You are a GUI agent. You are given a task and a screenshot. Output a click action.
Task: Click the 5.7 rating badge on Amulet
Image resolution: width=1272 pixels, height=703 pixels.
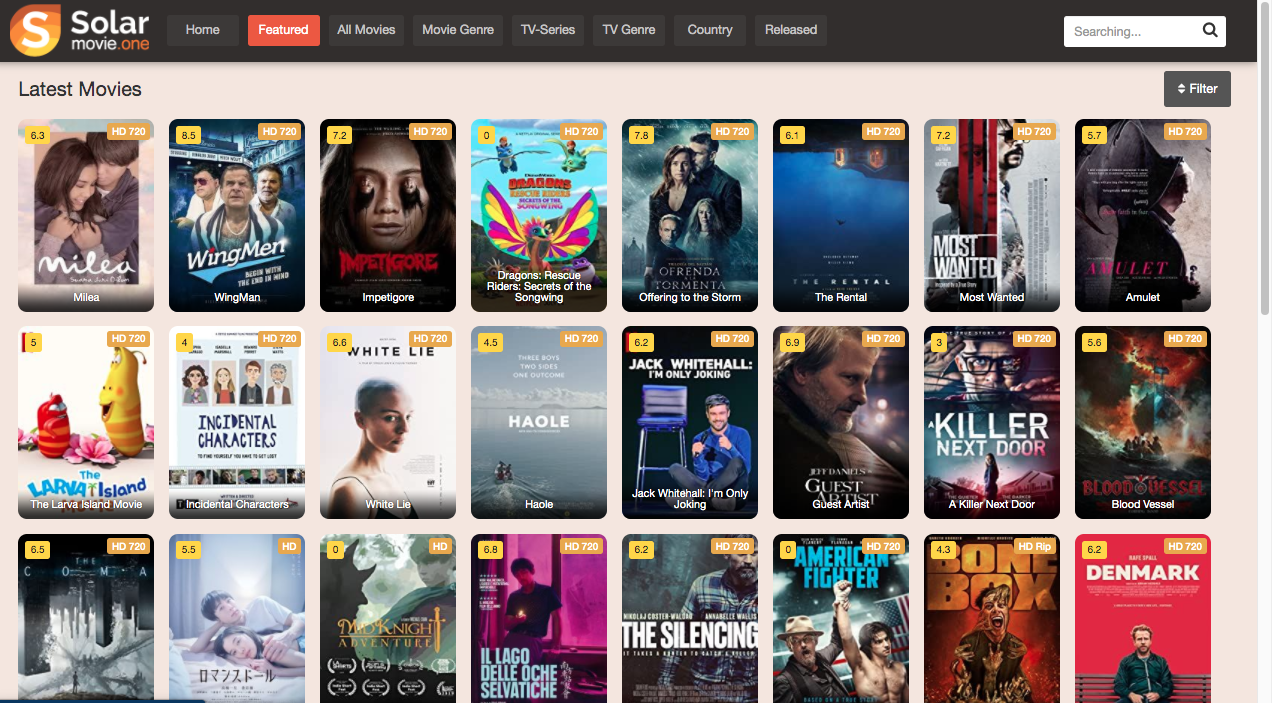[x=1094, y=135]
